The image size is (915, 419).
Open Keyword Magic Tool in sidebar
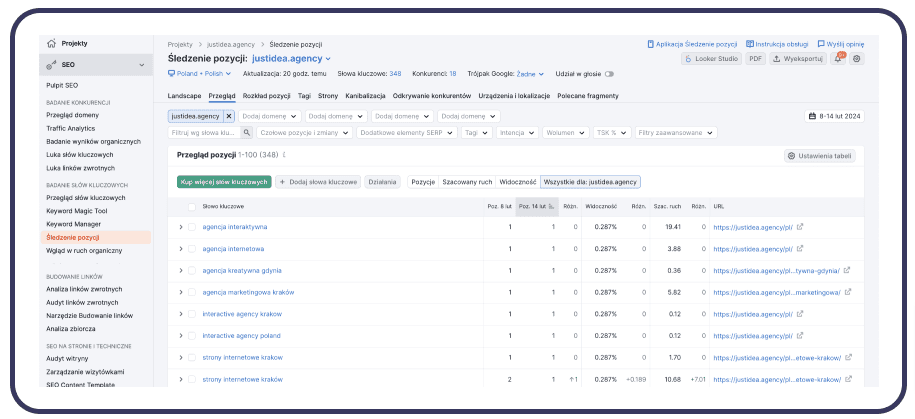point(77,211)
